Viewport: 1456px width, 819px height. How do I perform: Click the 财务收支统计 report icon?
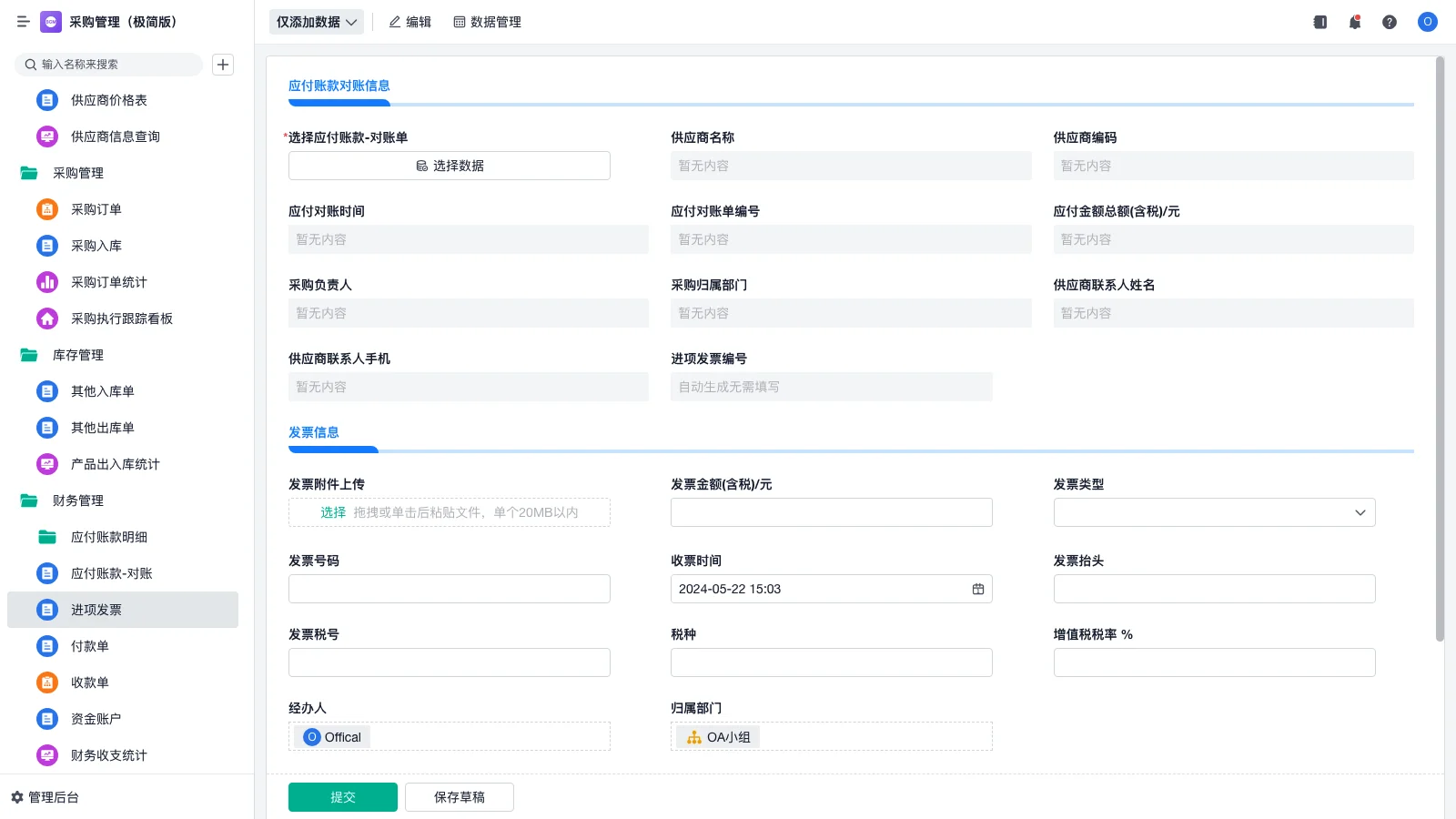47,755
